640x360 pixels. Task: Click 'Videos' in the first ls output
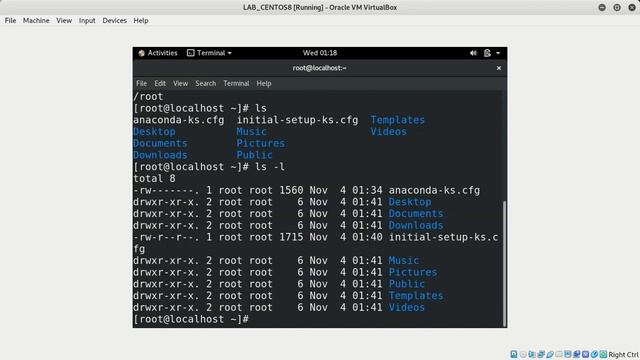(389, 131)
